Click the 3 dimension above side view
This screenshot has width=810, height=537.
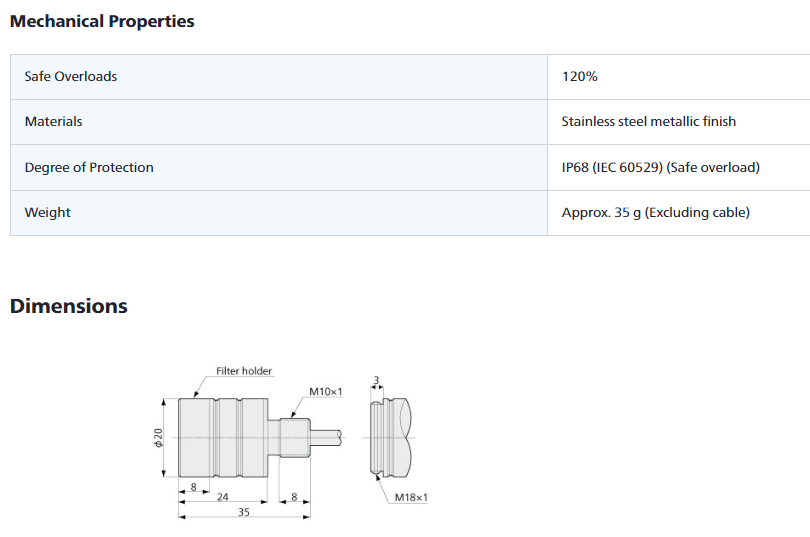coord(375,380)
